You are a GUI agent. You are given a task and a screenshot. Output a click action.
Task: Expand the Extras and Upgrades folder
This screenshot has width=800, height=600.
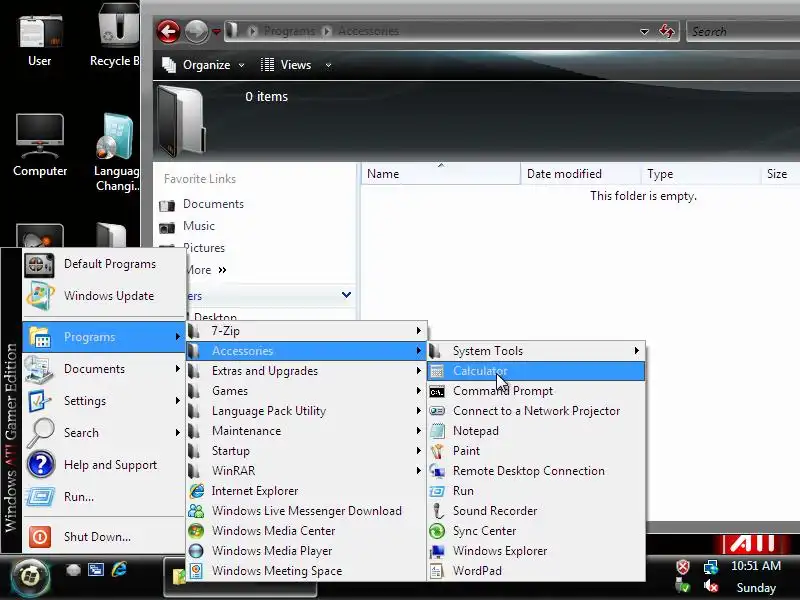pyautogui.click(x=307, y=371)
